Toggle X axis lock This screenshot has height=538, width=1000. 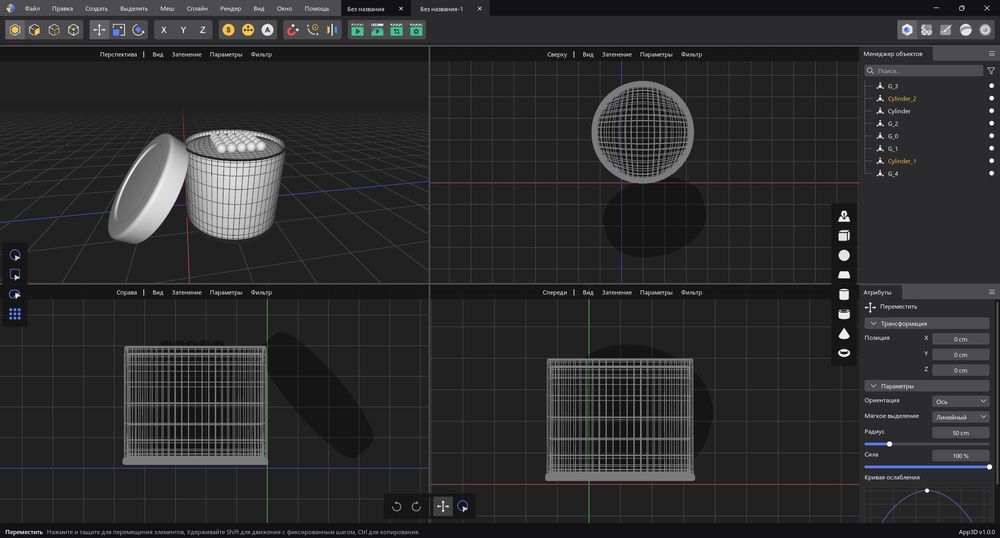pyautogui.click(x=164, y=30)
